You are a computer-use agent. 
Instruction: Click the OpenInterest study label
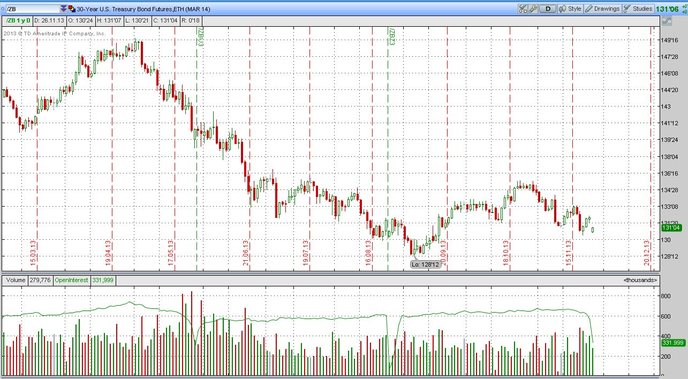coord(71,280)
